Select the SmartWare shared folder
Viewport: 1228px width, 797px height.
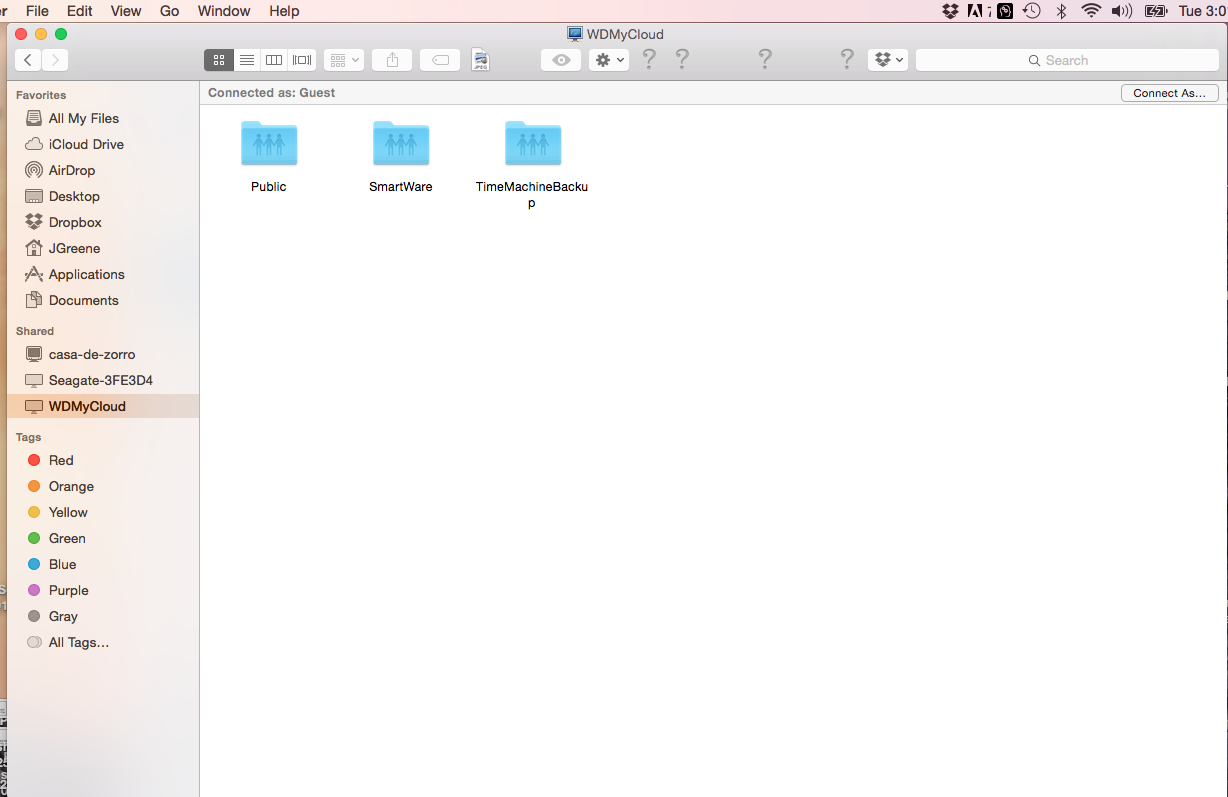[x=401, y=144]
